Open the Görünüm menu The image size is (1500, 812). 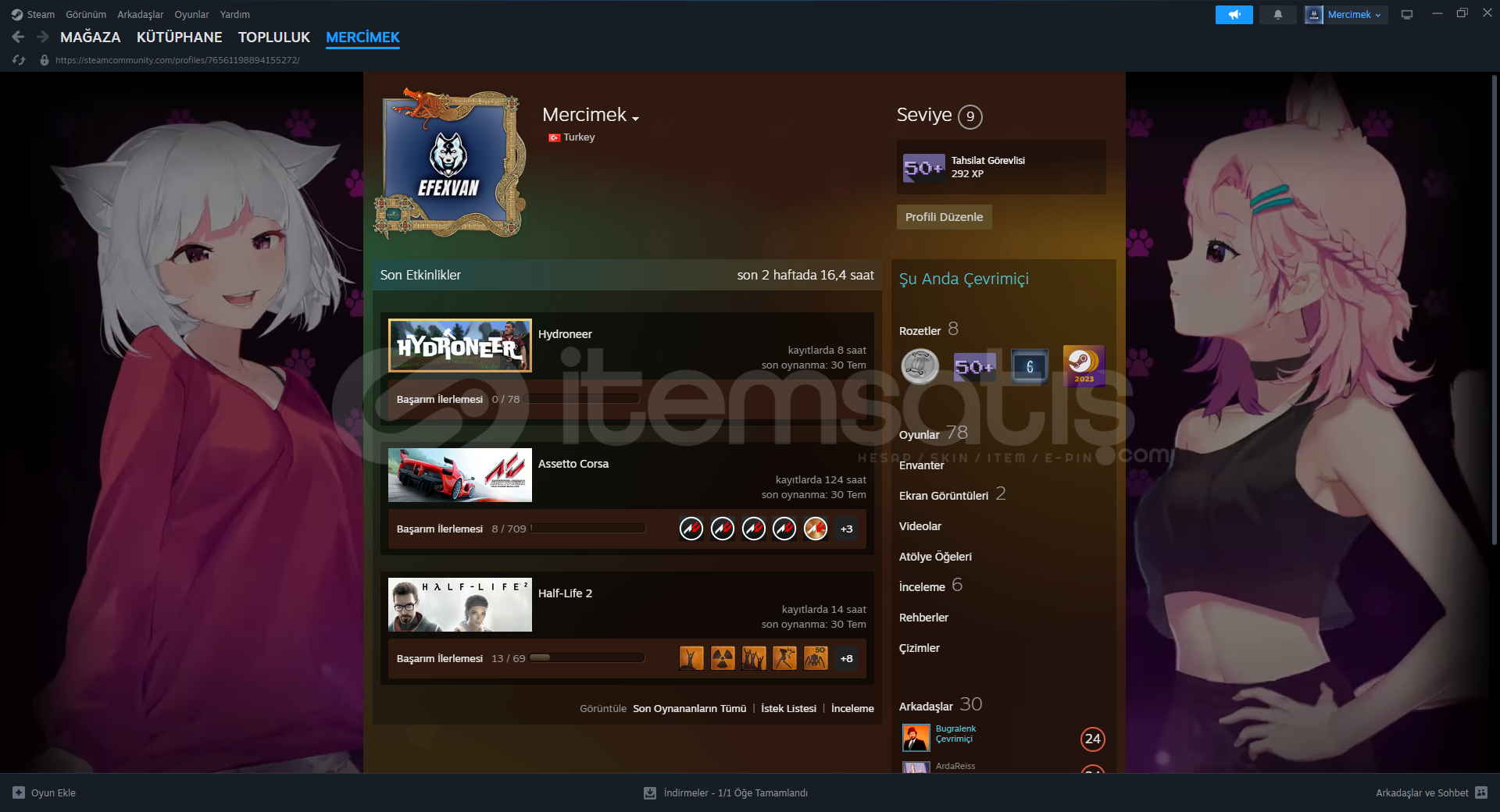tap(86, 14)
